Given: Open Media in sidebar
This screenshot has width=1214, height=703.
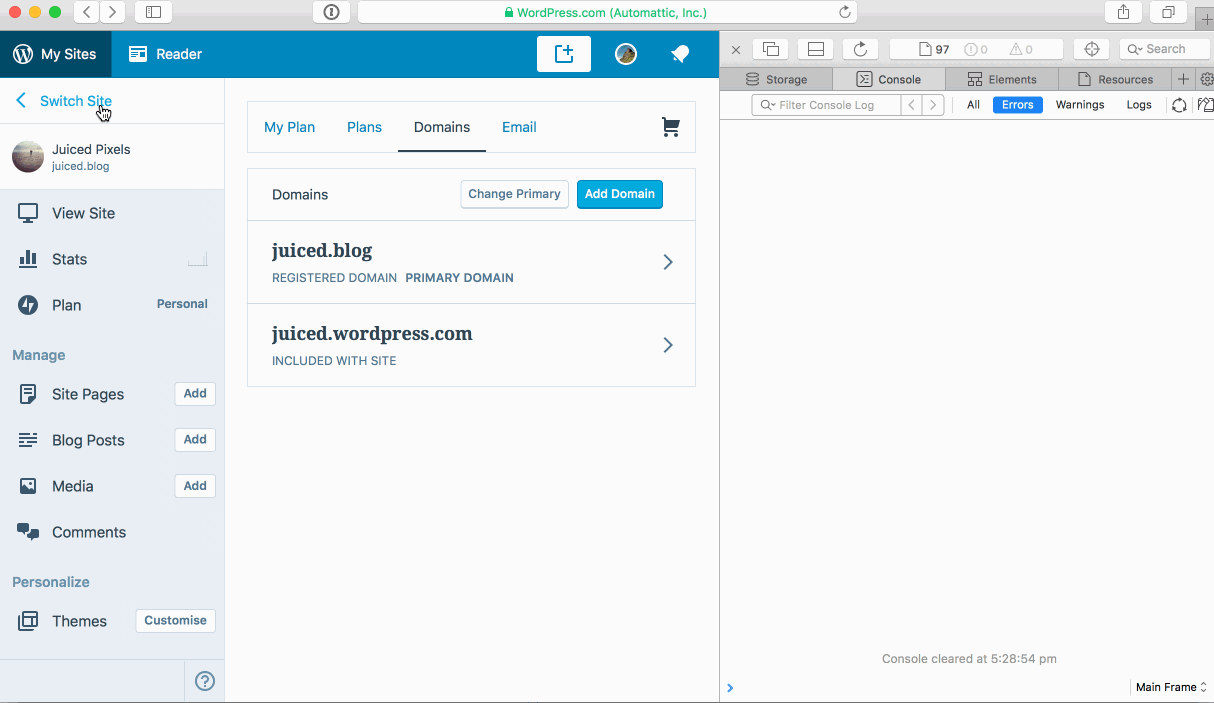Looking at the screenshot, I should coord(73,486).
